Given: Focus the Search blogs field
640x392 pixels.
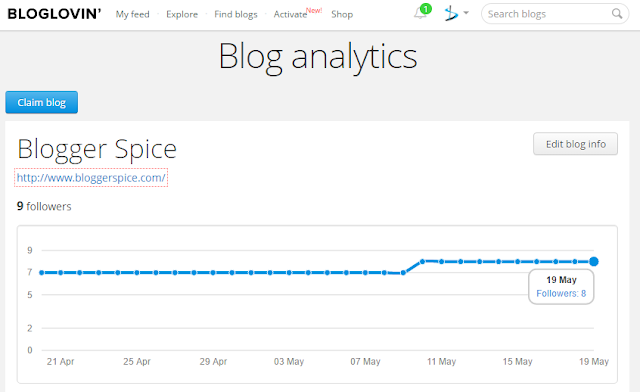Looking at the screenshot, I should [555, 14].
